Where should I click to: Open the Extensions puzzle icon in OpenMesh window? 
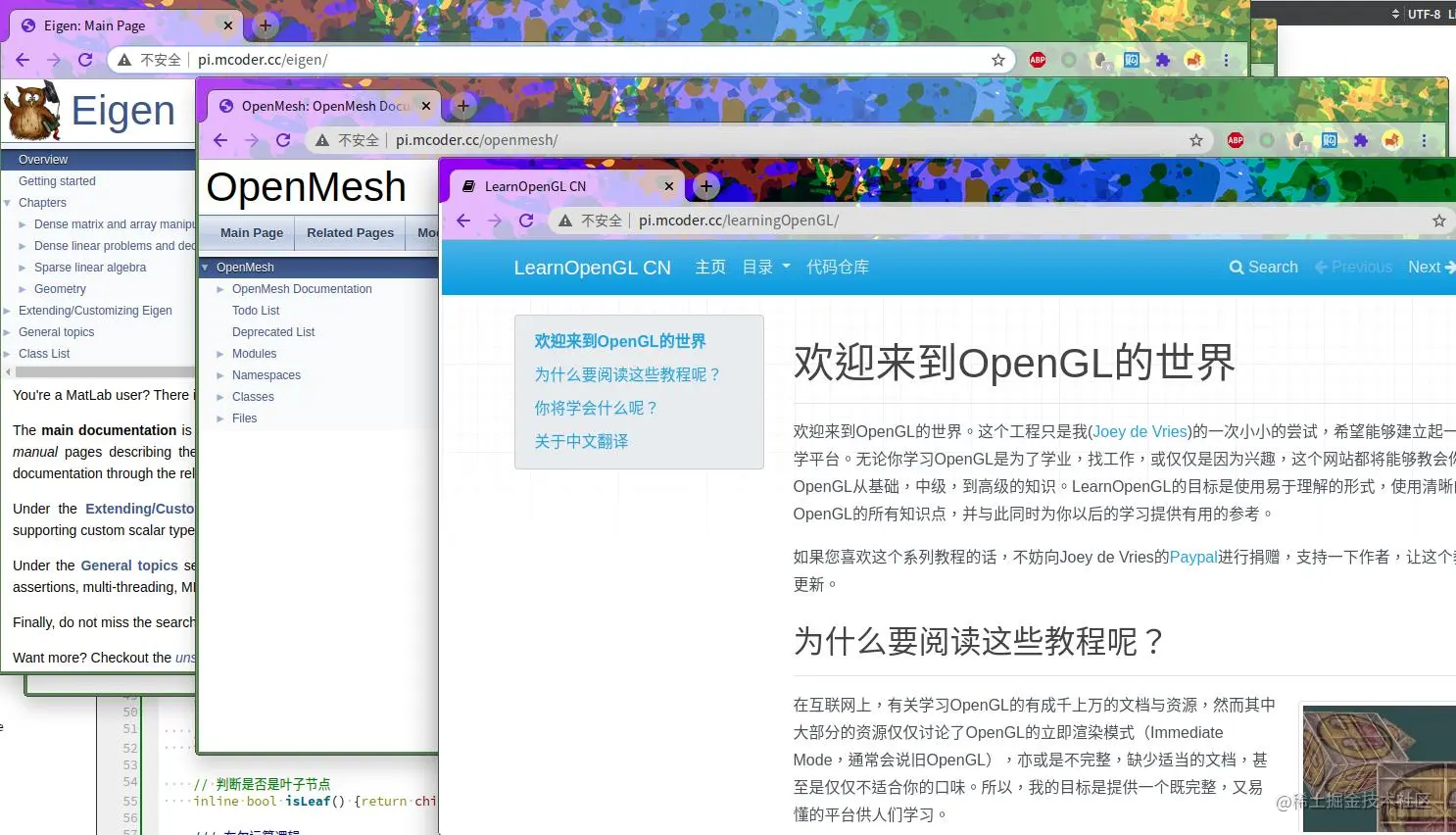pos(1361,140)
